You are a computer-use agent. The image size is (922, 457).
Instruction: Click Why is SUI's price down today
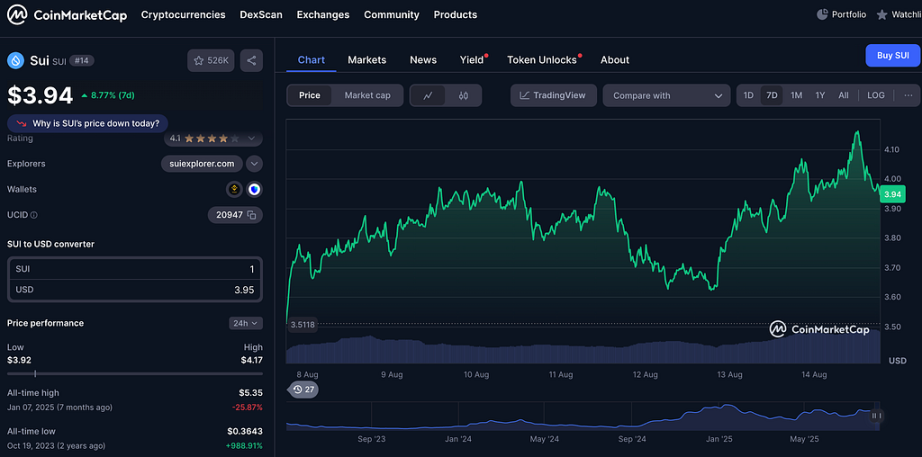[88, 124]
